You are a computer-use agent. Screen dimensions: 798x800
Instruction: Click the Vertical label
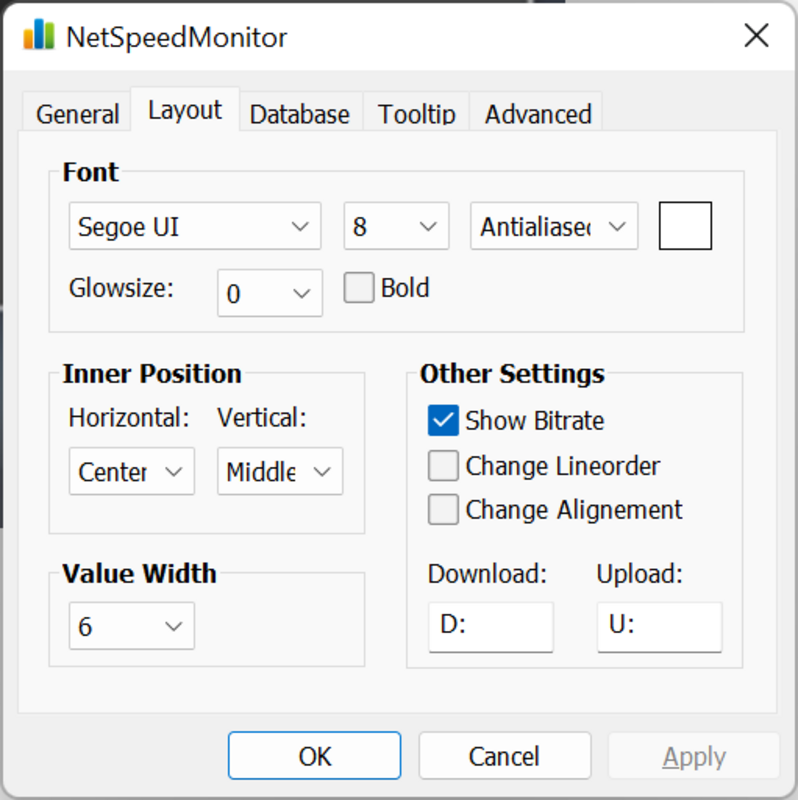pyautogui.click(x=262, y=418)
